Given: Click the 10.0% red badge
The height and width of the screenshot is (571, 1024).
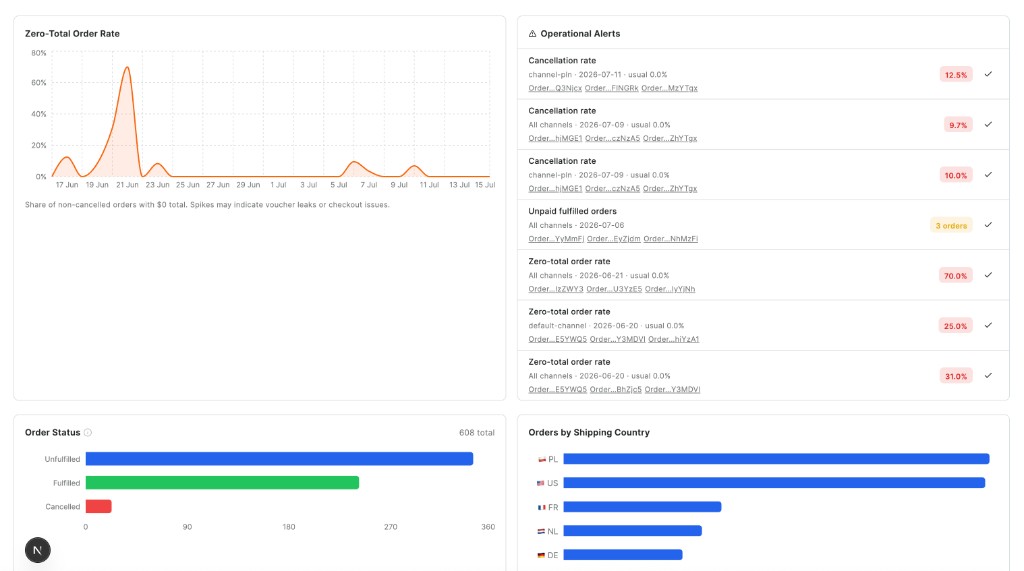Looking at the screenshot, I should [x=956, y=175].
